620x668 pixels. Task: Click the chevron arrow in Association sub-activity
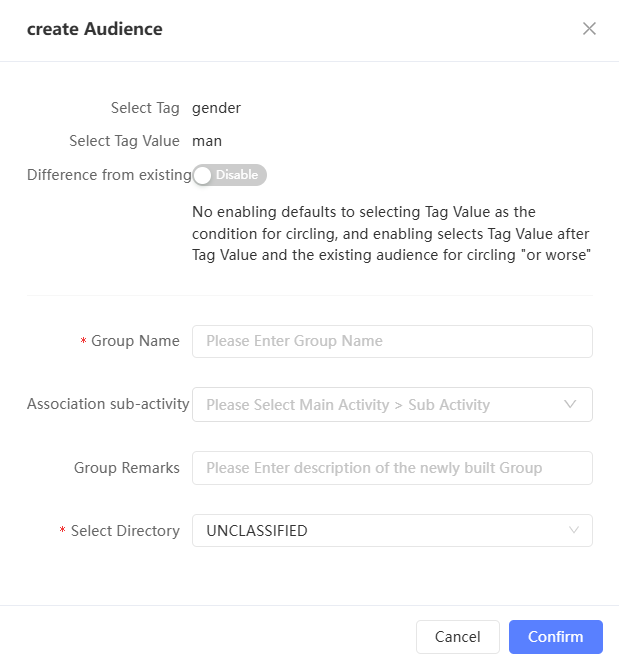pyautogui.click(x=571, y=405)
